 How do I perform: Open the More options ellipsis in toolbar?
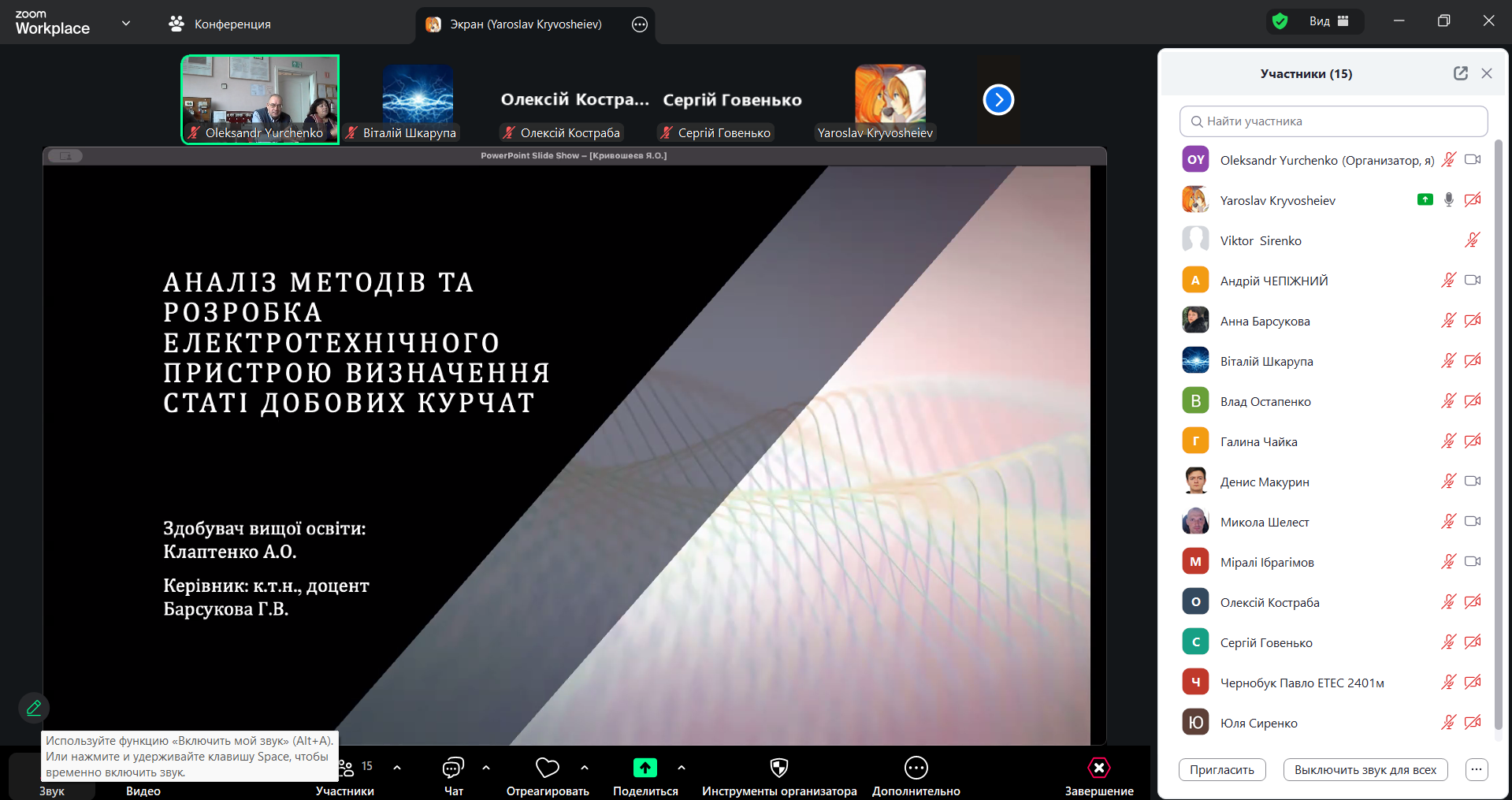point(916,768)
